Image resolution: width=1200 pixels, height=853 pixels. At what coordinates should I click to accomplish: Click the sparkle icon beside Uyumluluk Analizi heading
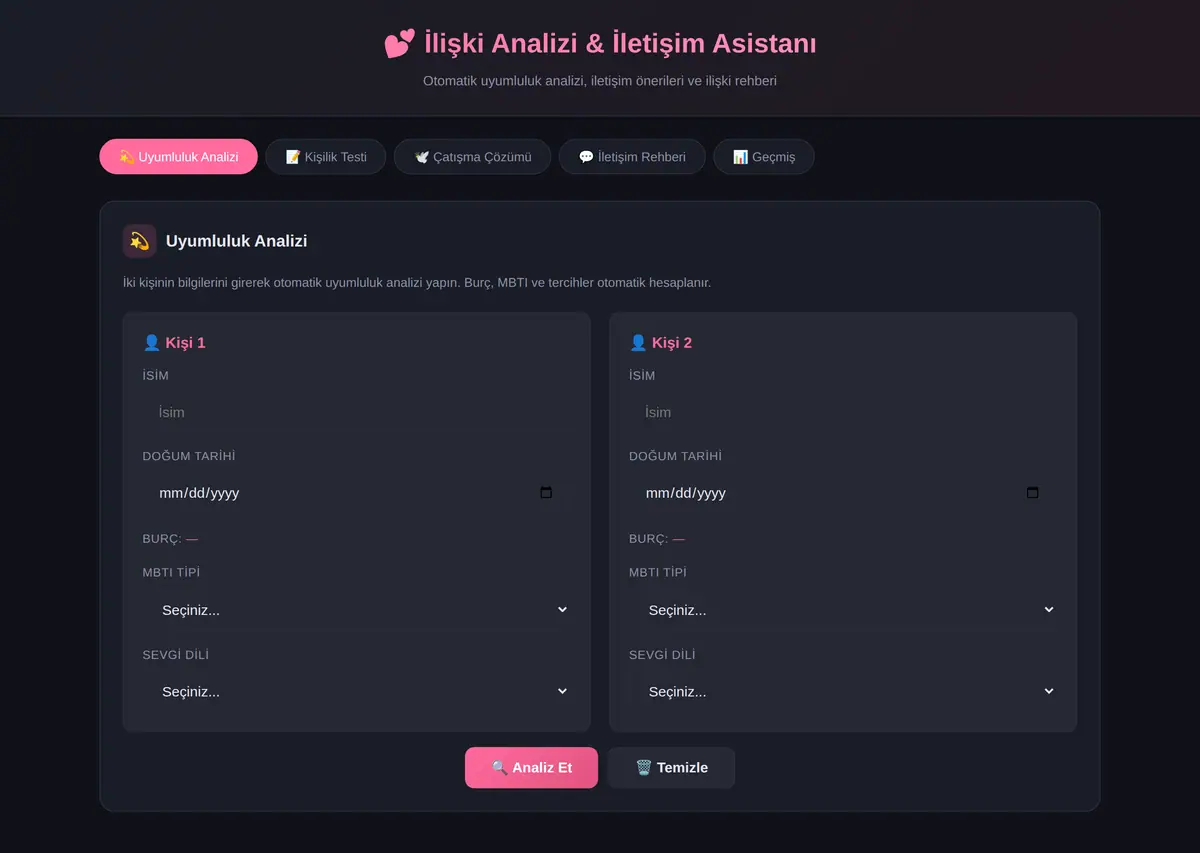139,241
